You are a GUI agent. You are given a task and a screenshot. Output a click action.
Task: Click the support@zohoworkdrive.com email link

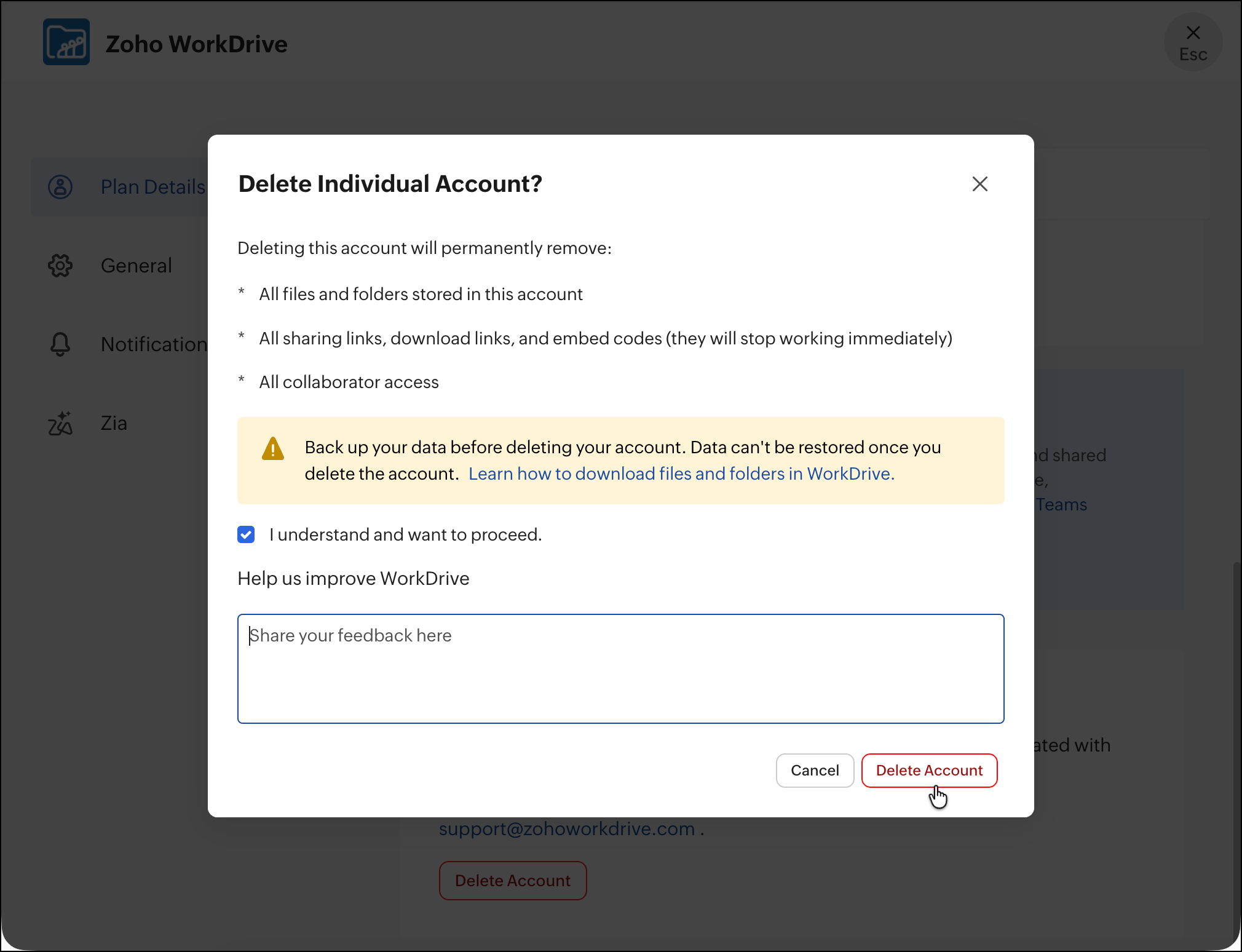pyautogui.click(x=566, y=829)
